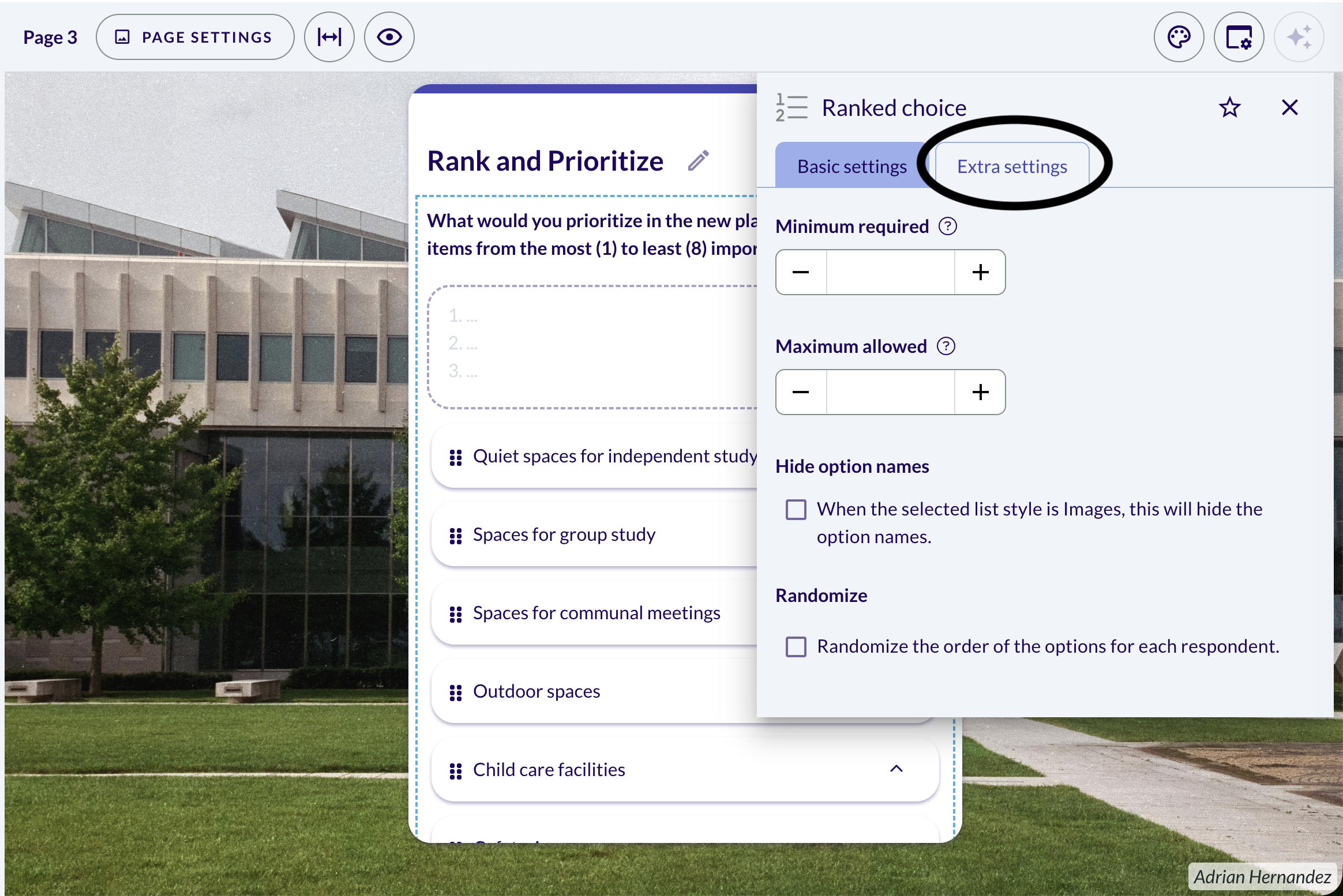This screenshot has width=1343, height=896.
Task: Toggle page width icon
Action: tap(329, 37)
